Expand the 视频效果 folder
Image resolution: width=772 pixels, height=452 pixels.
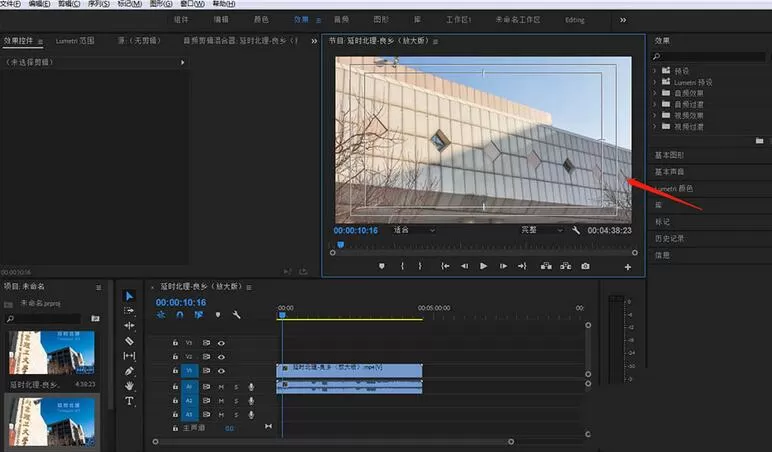(x=655, y=115)
